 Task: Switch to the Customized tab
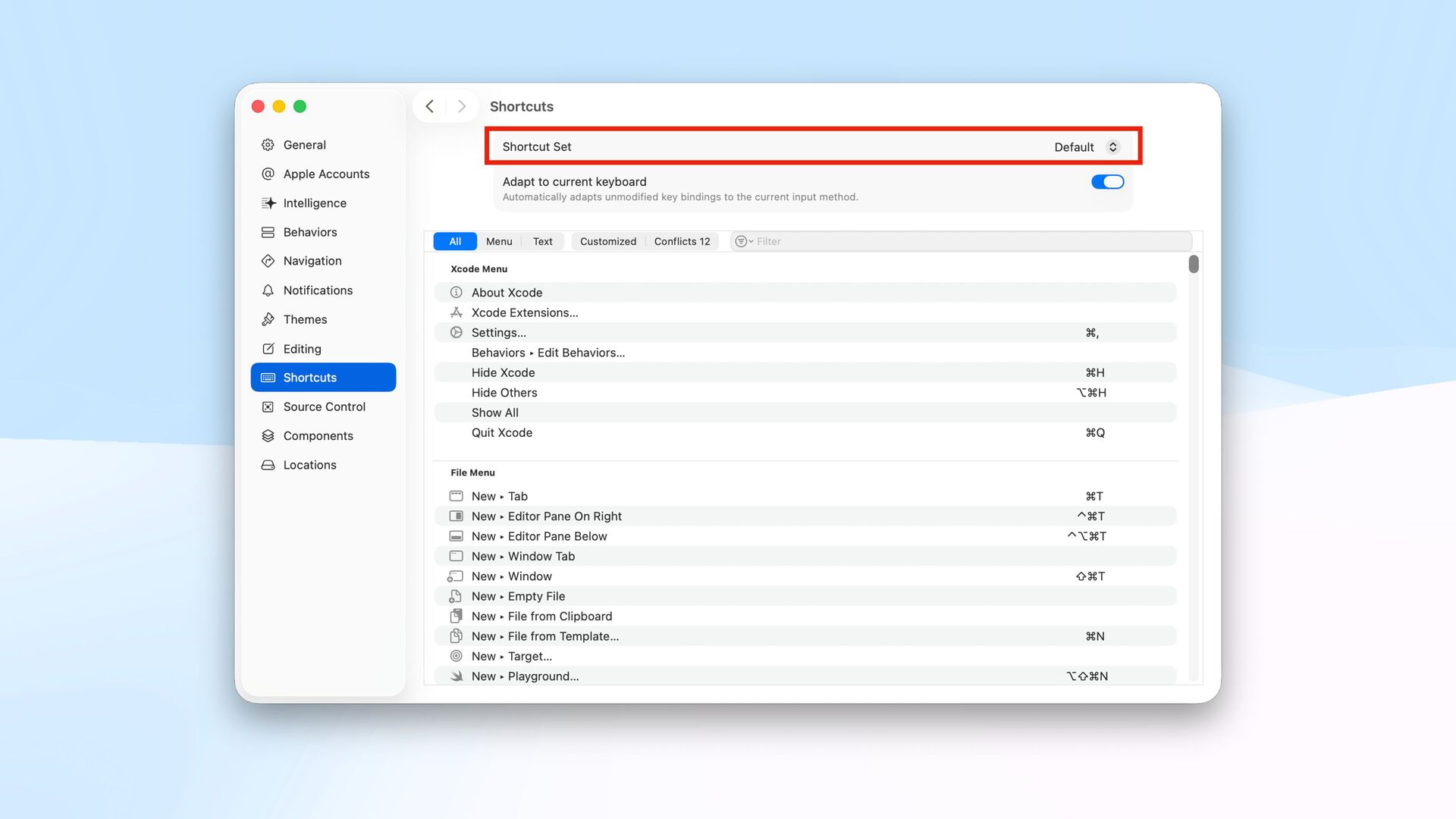607,242
